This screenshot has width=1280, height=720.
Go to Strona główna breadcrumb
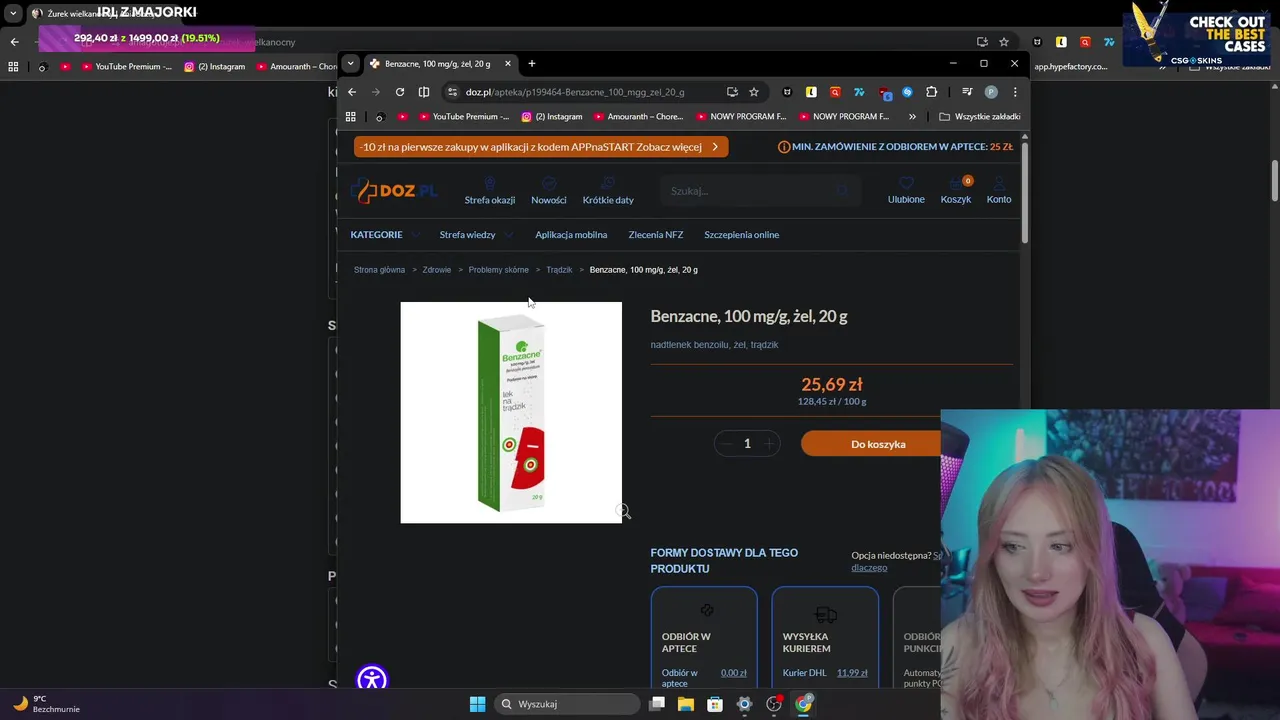tap(379, 270)
